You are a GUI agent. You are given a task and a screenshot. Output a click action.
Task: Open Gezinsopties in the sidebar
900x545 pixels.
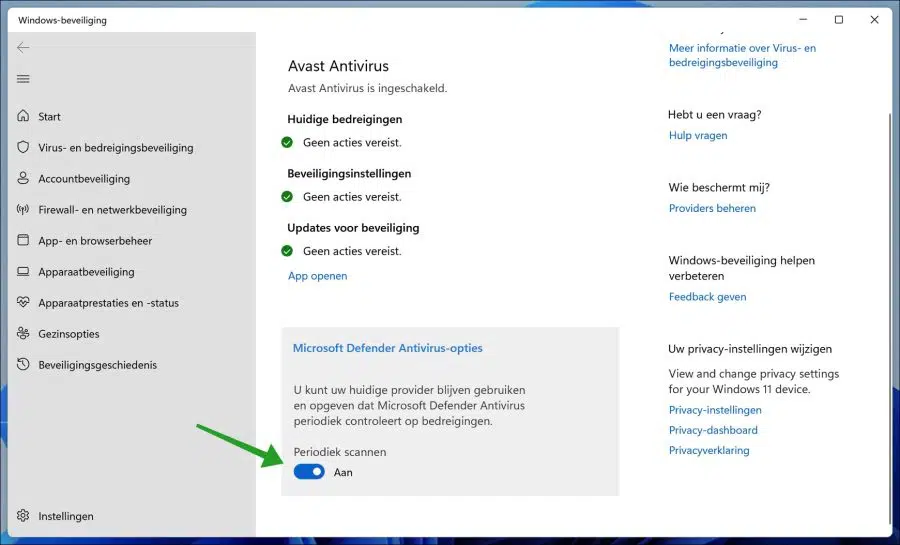(68, 334)
